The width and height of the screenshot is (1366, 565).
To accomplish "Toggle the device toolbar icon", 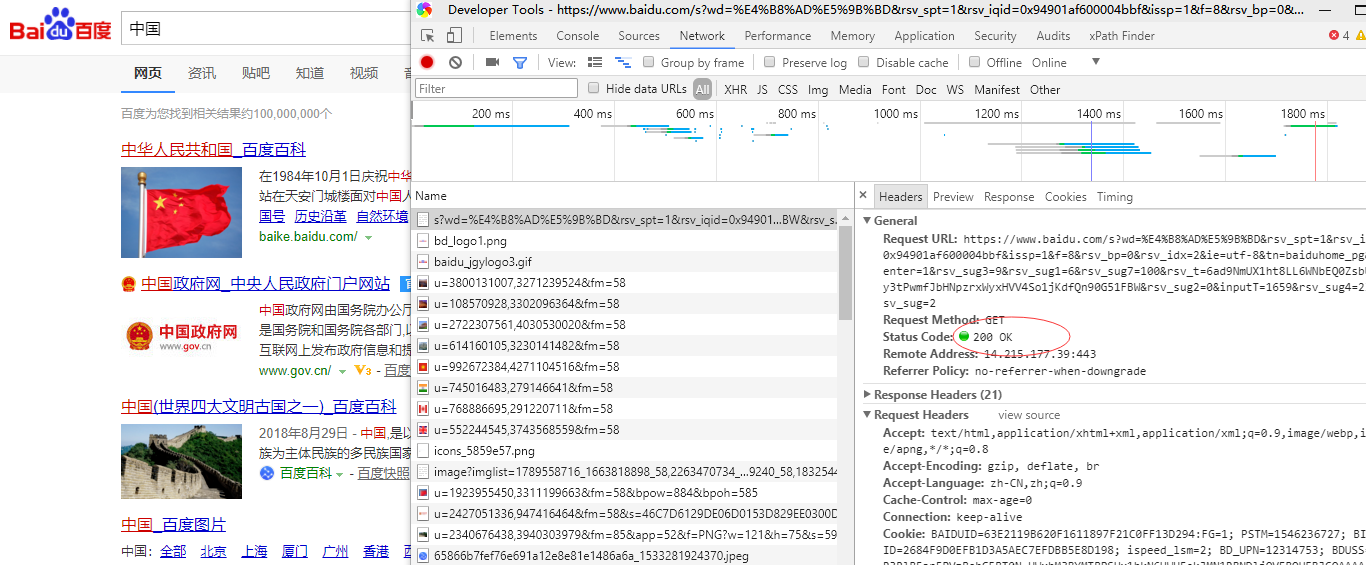I will pos(454,36).
